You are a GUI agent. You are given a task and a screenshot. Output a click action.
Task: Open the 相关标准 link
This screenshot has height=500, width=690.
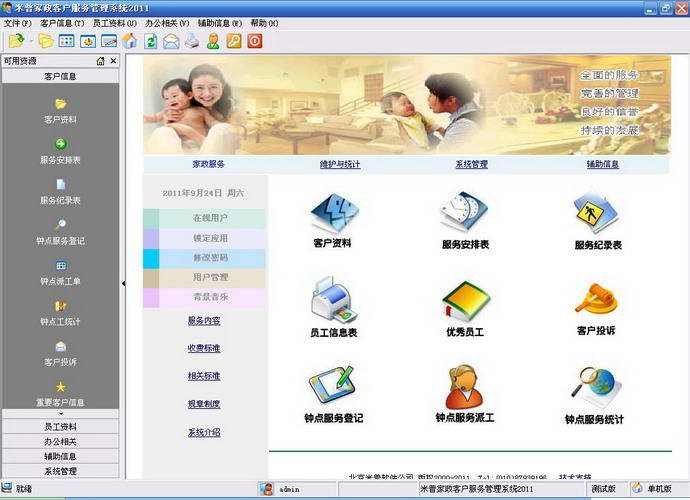pos(204,376)
